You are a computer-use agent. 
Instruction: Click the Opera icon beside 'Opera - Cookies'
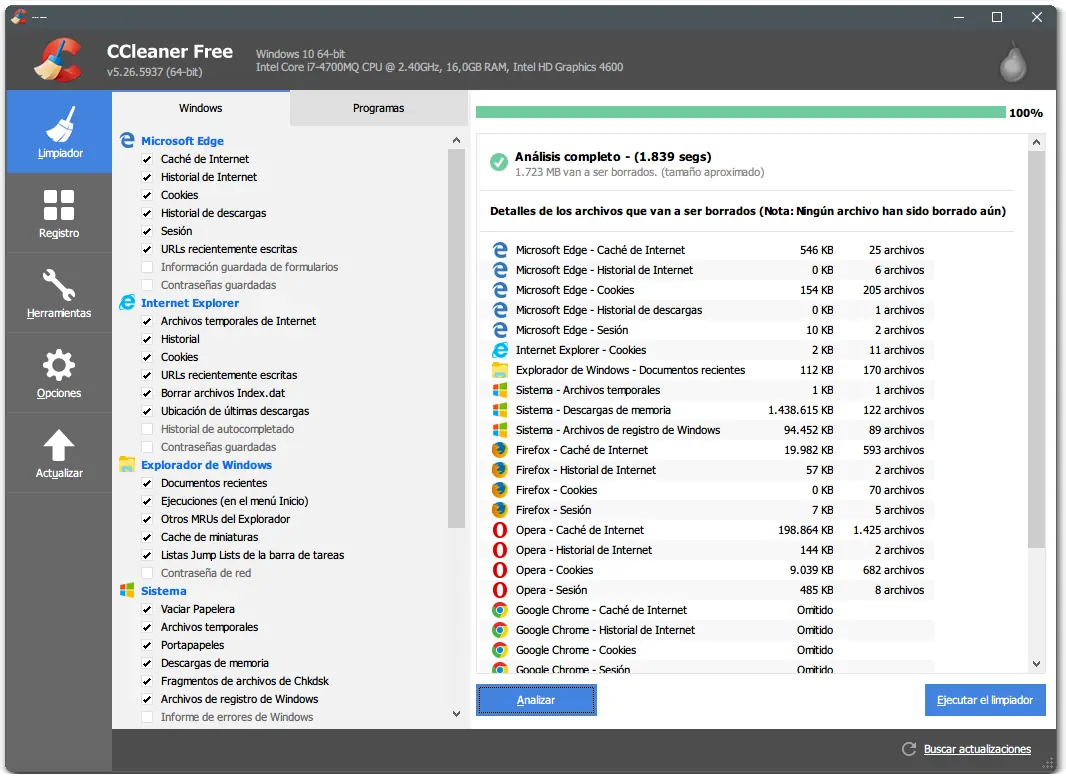tap(500, 570)
